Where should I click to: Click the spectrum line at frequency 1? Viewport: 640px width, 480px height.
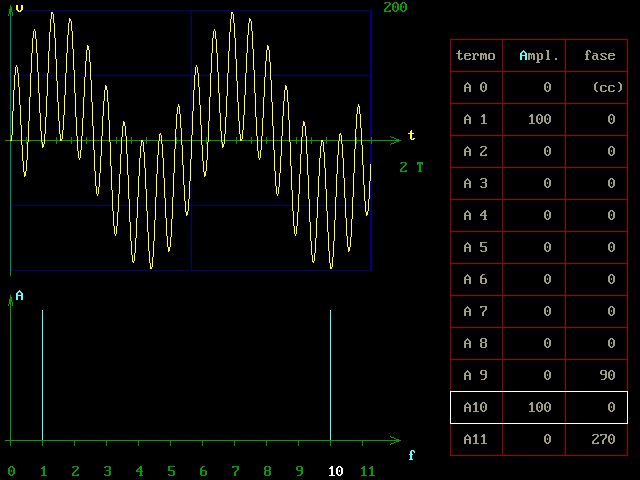(x=42, y=376)
